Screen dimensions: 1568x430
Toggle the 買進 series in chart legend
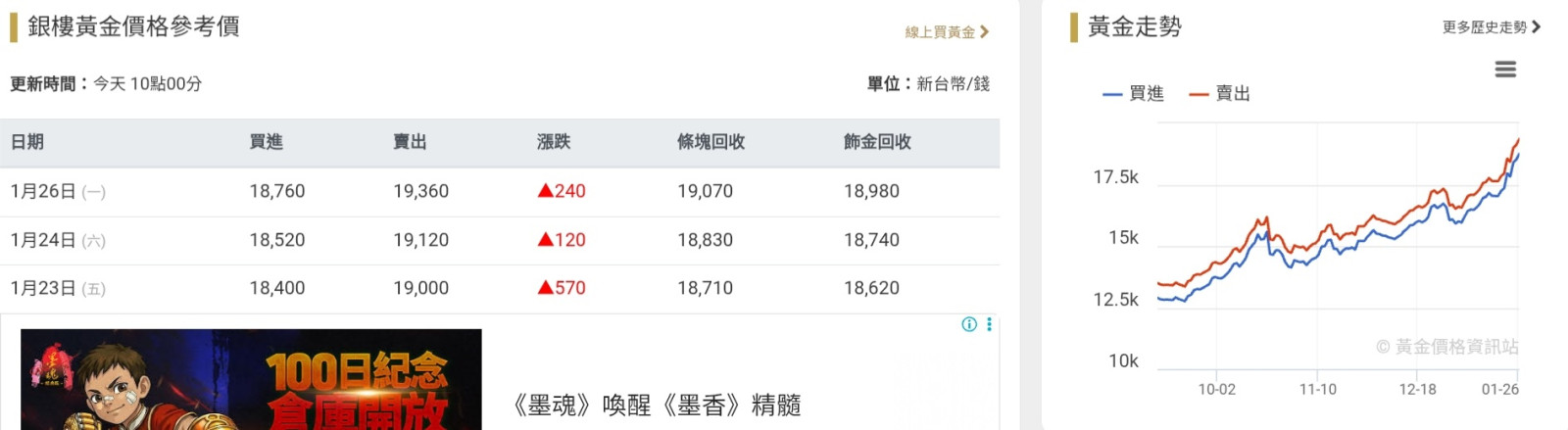[x=1134, y=94]
